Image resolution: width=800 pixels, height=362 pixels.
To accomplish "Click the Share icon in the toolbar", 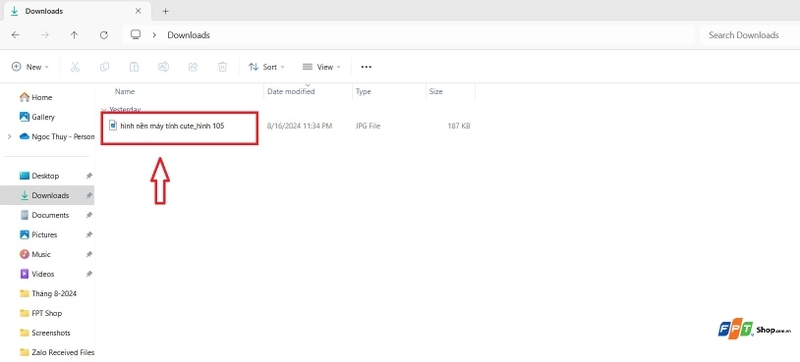I will pos(193,67).
